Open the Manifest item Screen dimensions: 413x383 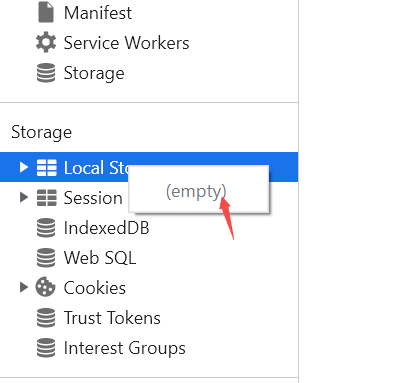98,13
